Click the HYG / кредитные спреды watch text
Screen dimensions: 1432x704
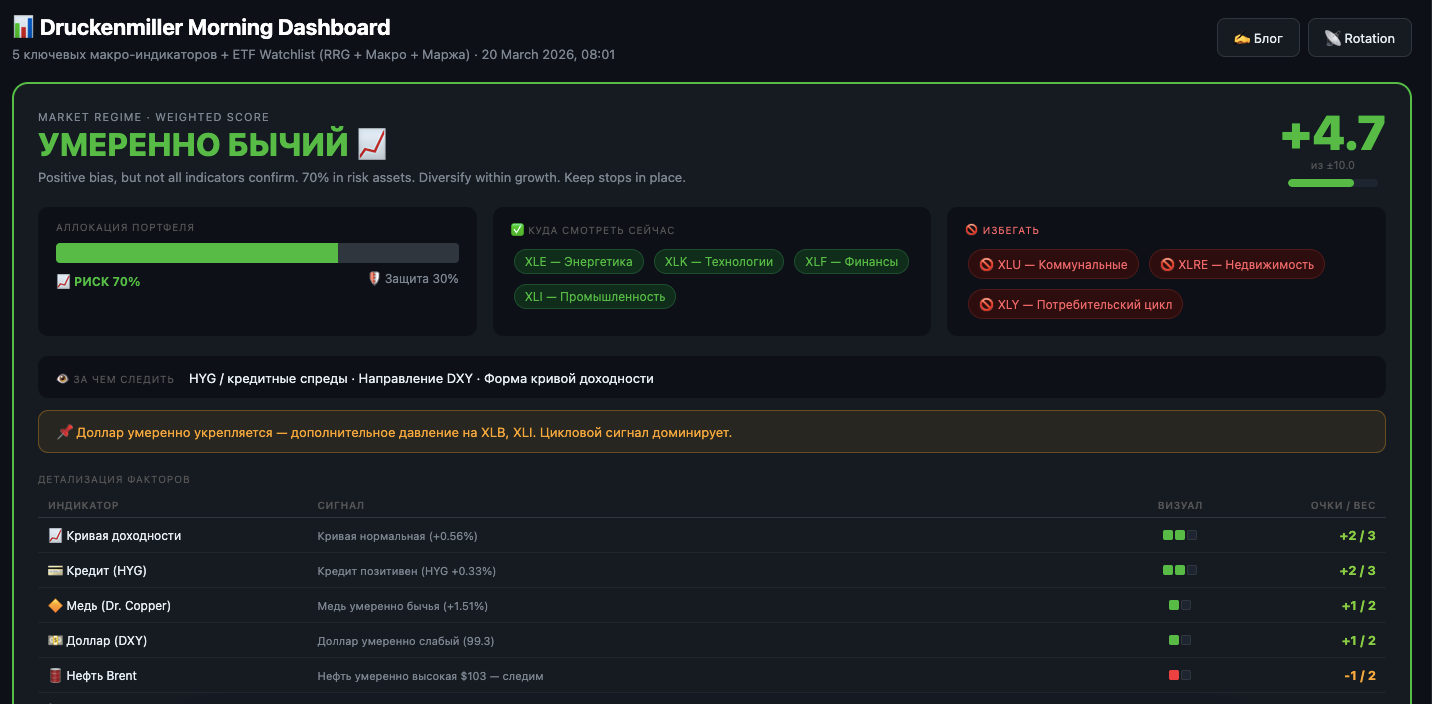267,379
